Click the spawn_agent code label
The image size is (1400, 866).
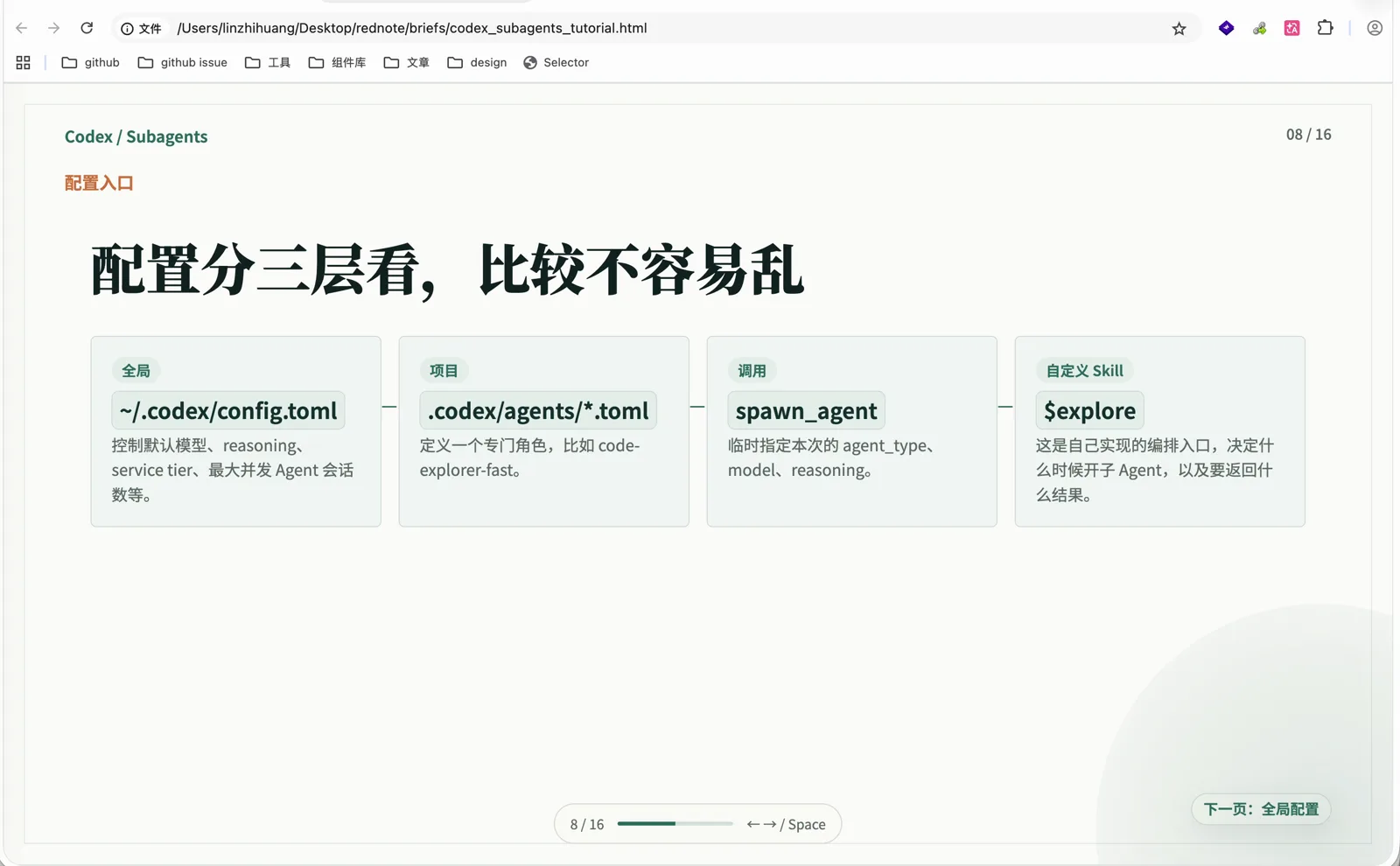coord(806,410)
